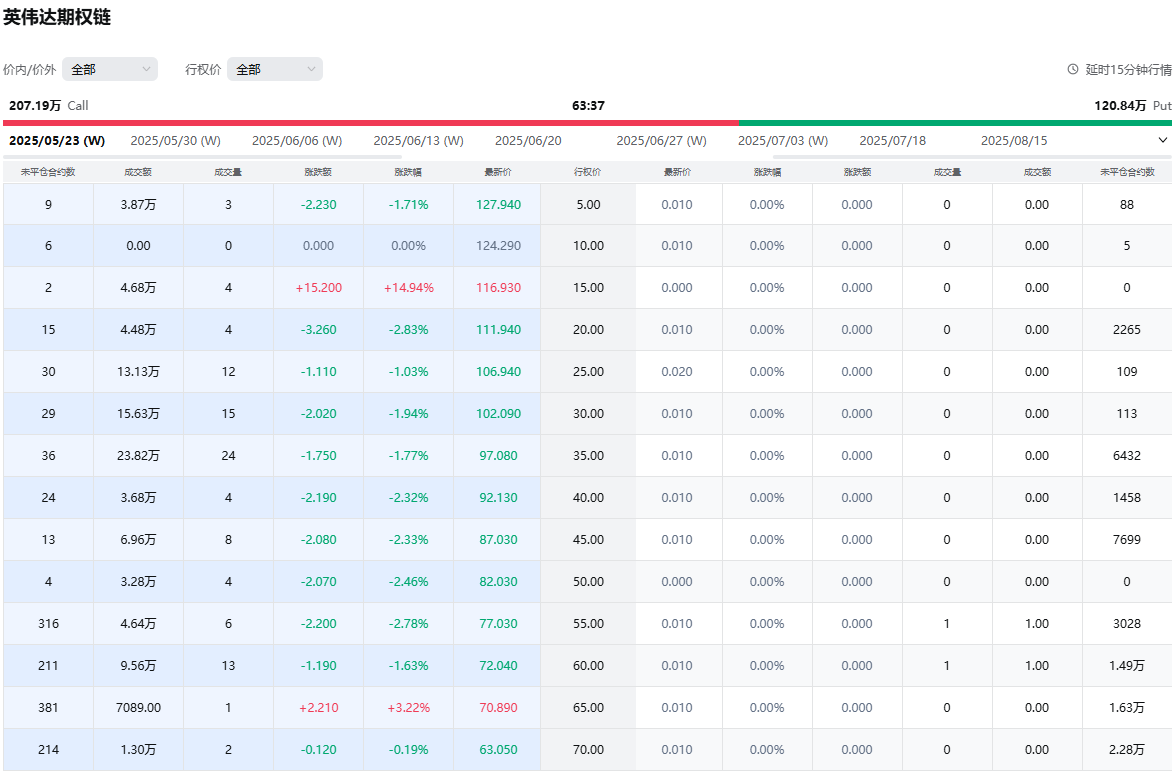Screen dimensions: 1174x771
Task: Click the 120.84万 Put volume figure
Action: [x=1120, y=106]
